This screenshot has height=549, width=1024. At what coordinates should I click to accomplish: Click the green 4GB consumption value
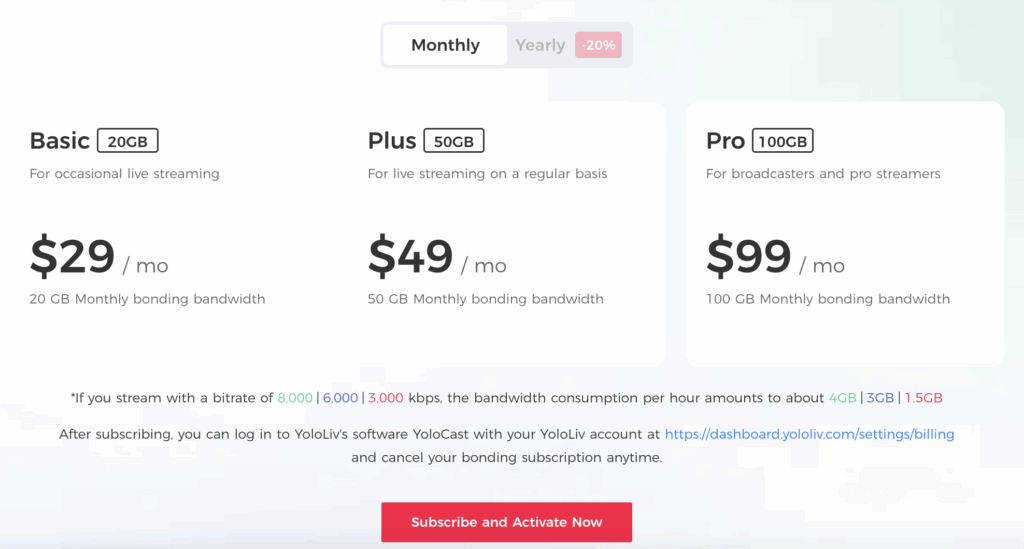842,398
